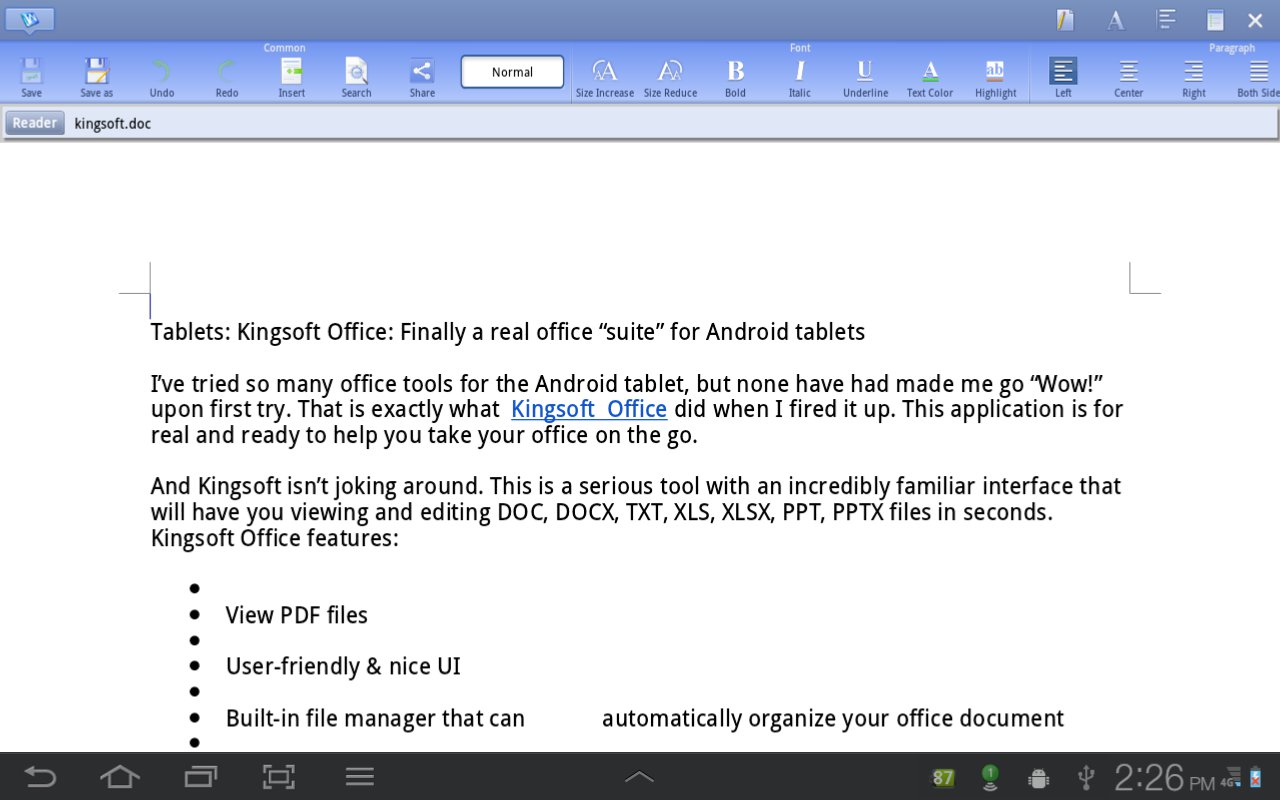Open the Kingsoft Office hyperlink

pyautogui.click(x=588, y=409)
